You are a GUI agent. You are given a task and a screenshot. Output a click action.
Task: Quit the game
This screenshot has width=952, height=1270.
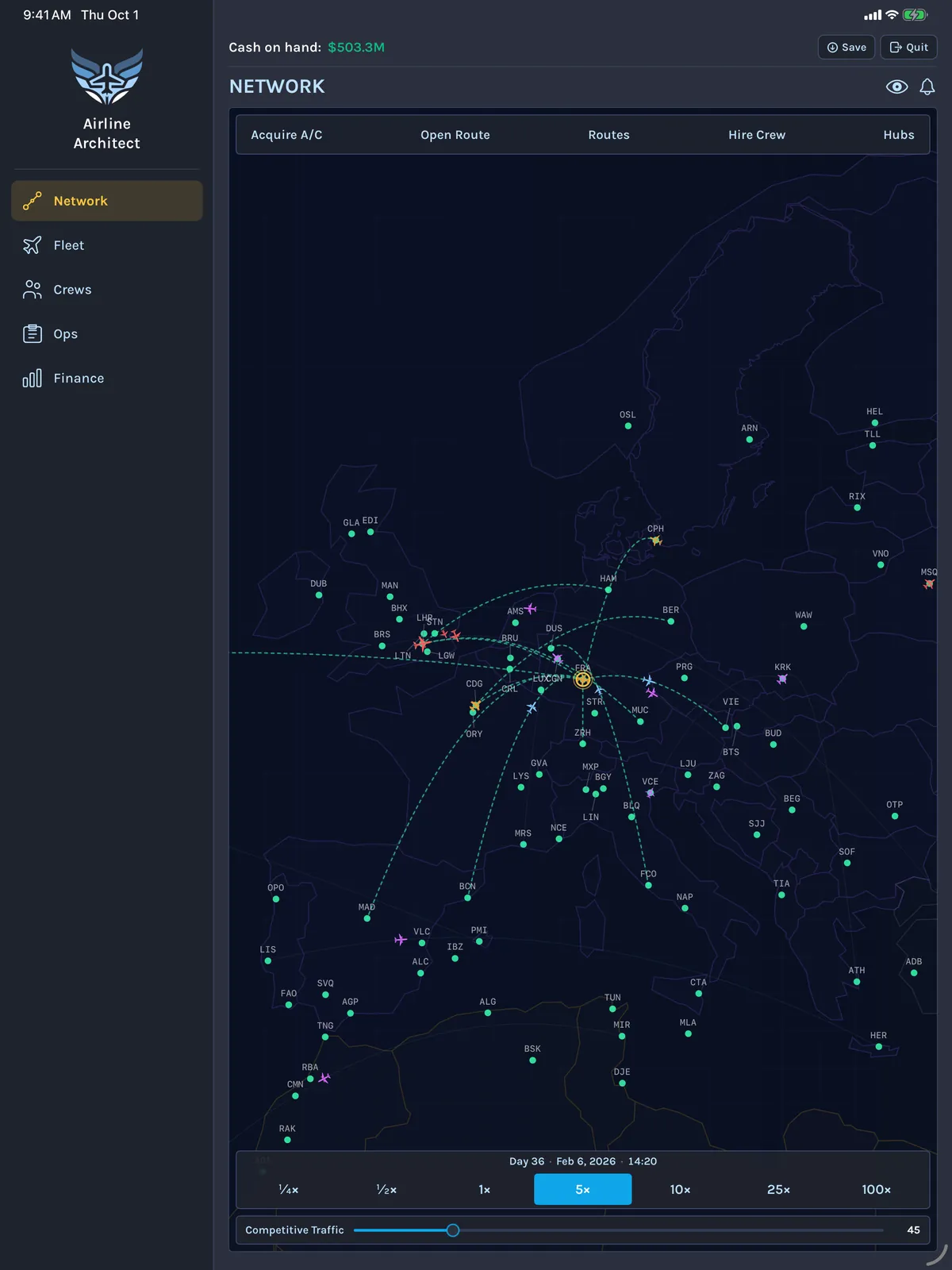(x=909, y=47)
